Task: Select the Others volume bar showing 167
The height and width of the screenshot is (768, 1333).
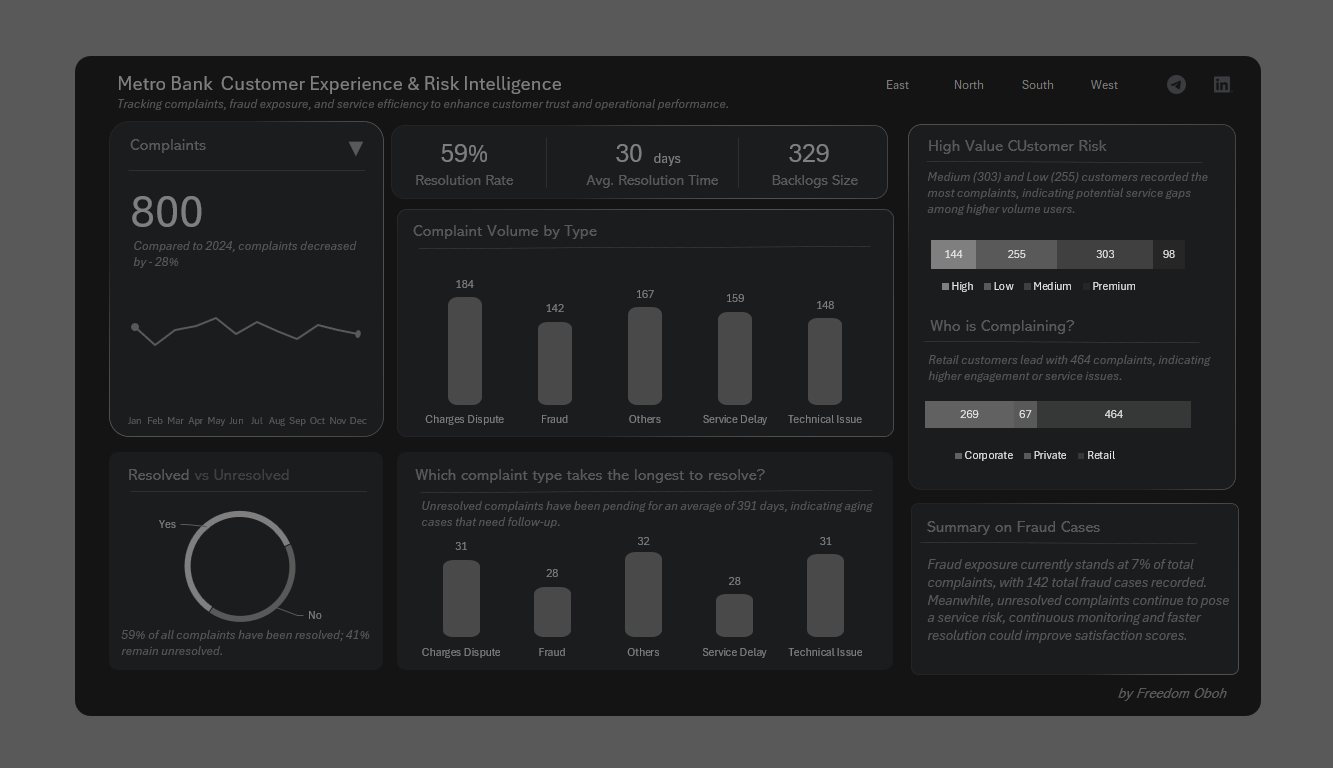Action: [645, 356]
